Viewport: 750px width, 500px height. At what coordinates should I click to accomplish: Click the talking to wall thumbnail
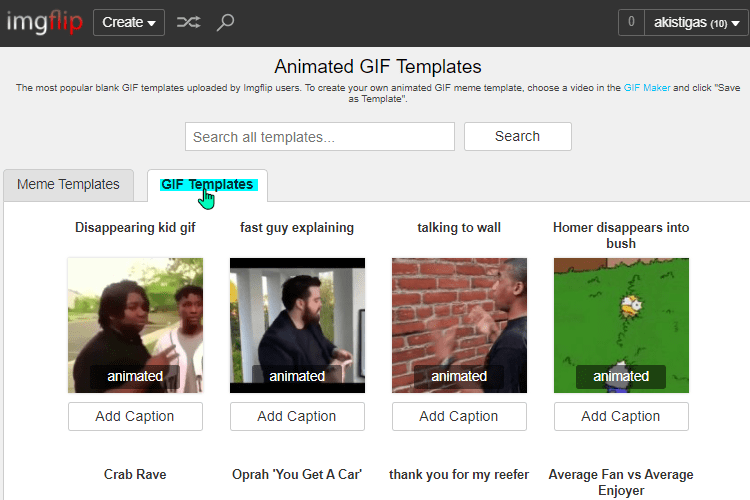pyautogui.click(x=459, y=325)
